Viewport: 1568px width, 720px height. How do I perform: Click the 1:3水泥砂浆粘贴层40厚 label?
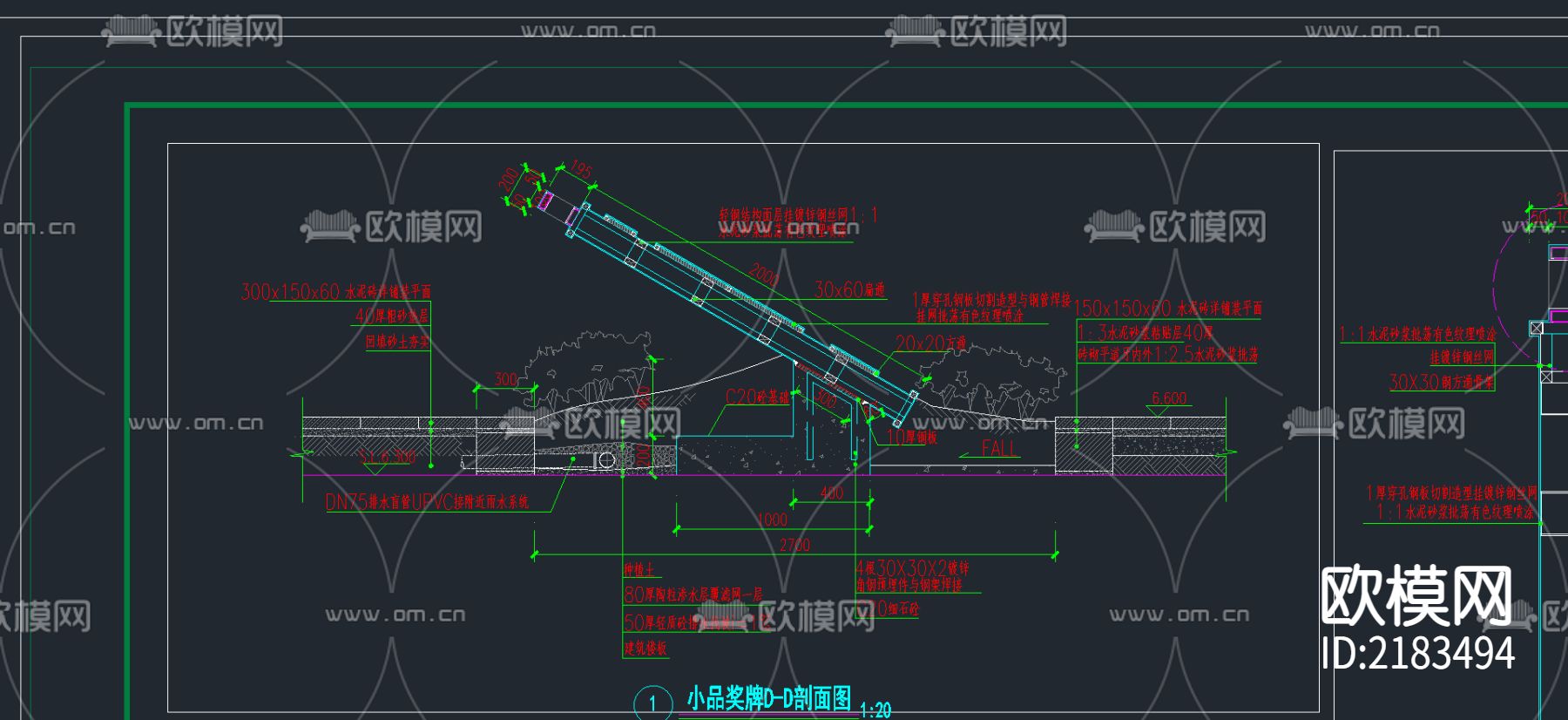pyautogui.click(x=1146, y=333)
